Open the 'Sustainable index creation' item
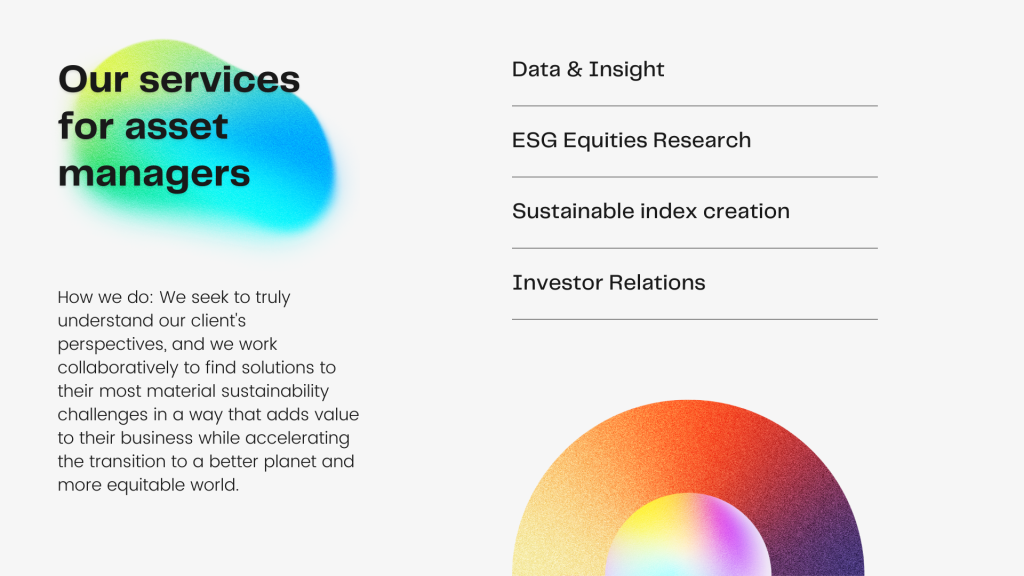Image resolution: width=1024 pixels, height=576 pixels. (651, 212)
